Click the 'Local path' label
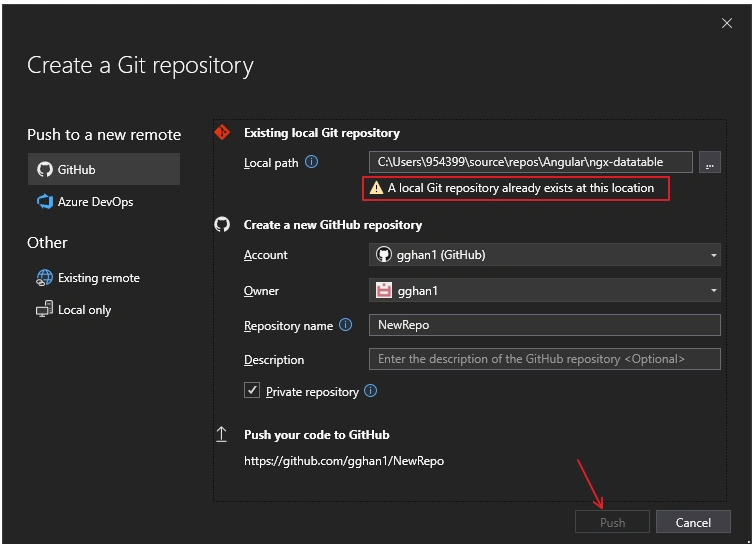754x544 pixels. (x=271, y=163)
